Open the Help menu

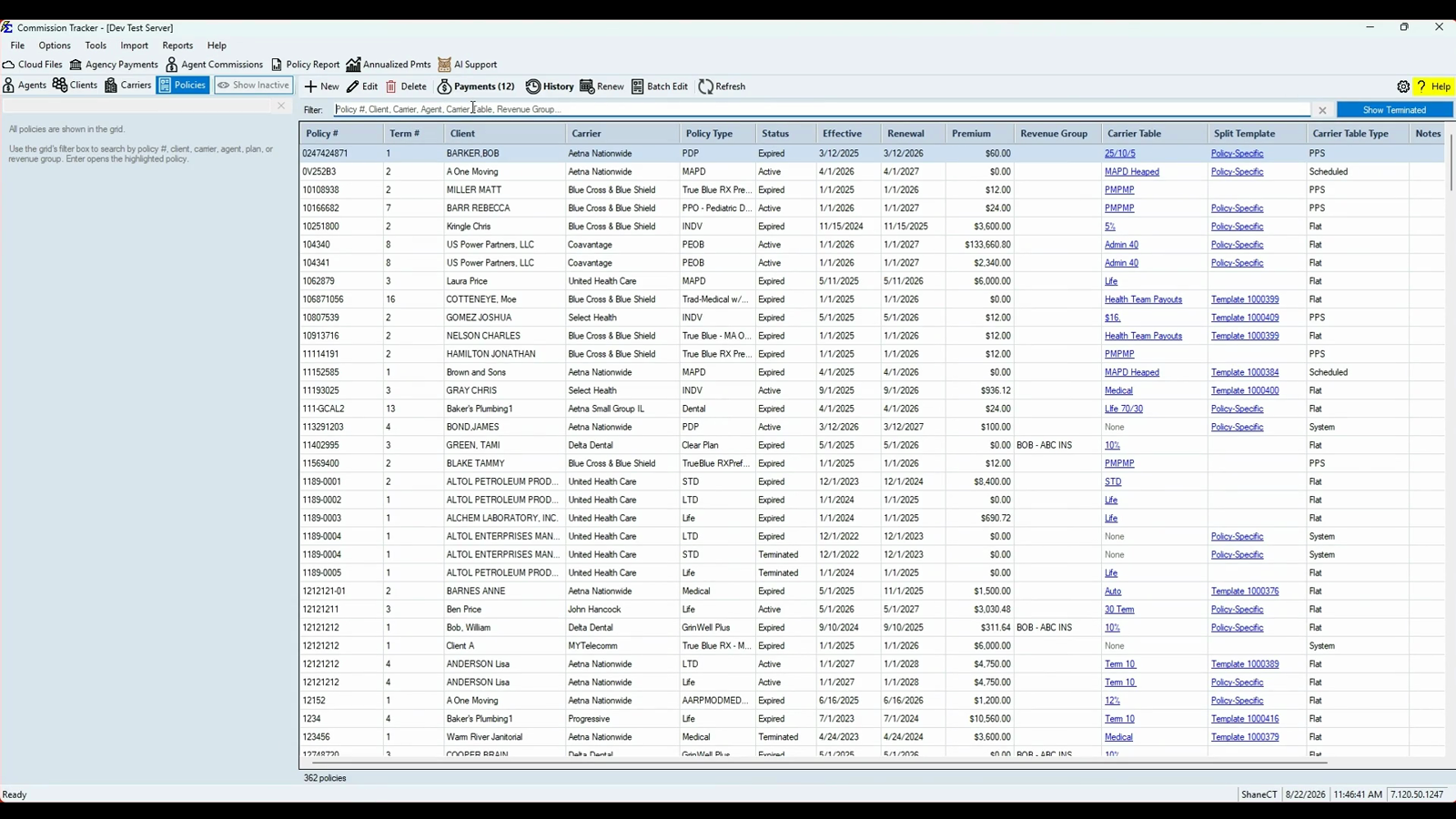217,45
